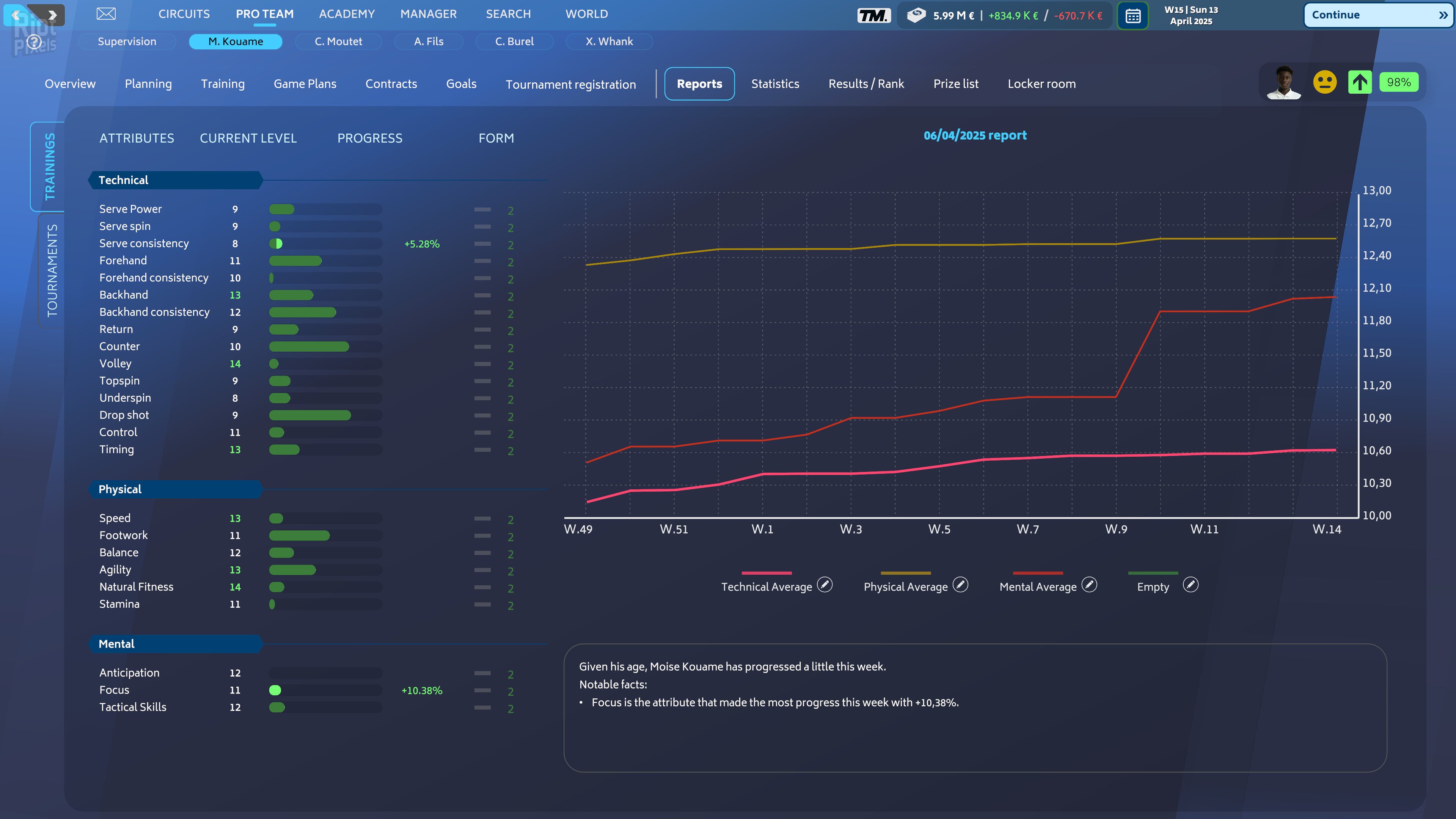Select player C. Moutet
Image resolution: width=1456 pixels, height=819 pixels.
(x=339, y=41)
